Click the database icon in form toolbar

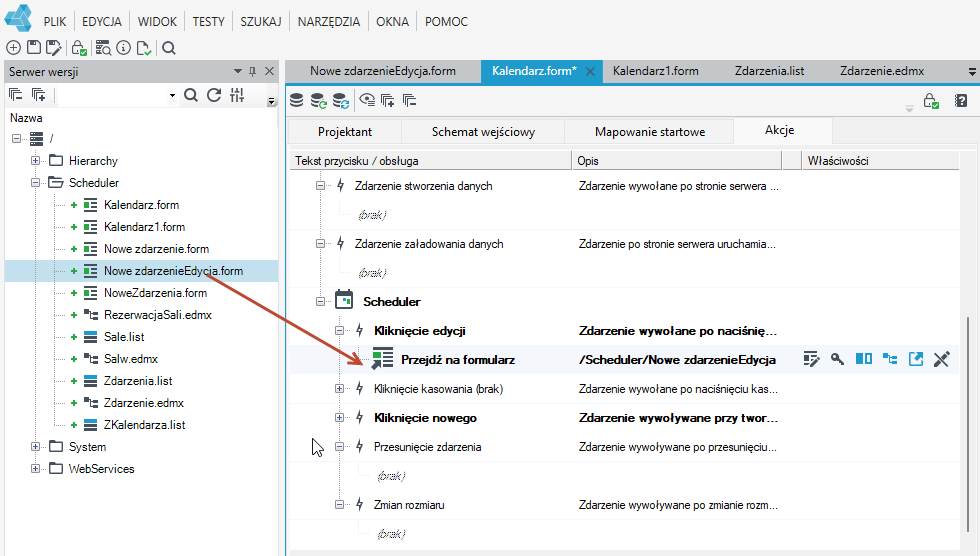point(297,101)
